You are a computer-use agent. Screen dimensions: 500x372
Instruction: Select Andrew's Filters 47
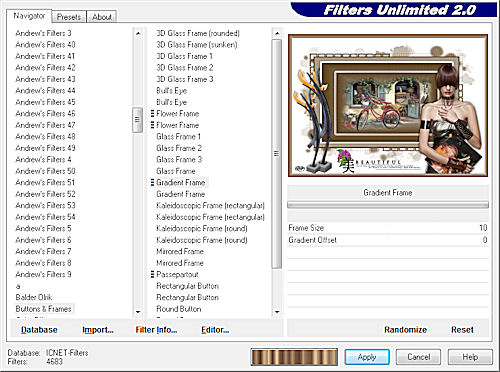pyautogui.click(x=45, y=125)
